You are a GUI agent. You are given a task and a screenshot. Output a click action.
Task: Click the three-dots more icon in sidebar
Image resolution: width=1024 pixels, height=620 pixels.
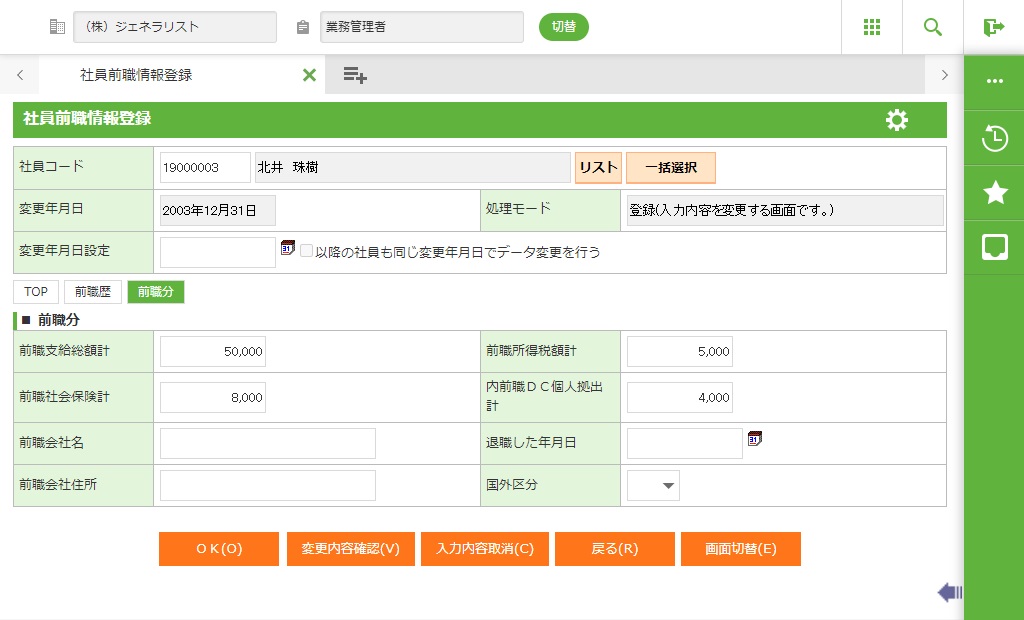point(994,82)
